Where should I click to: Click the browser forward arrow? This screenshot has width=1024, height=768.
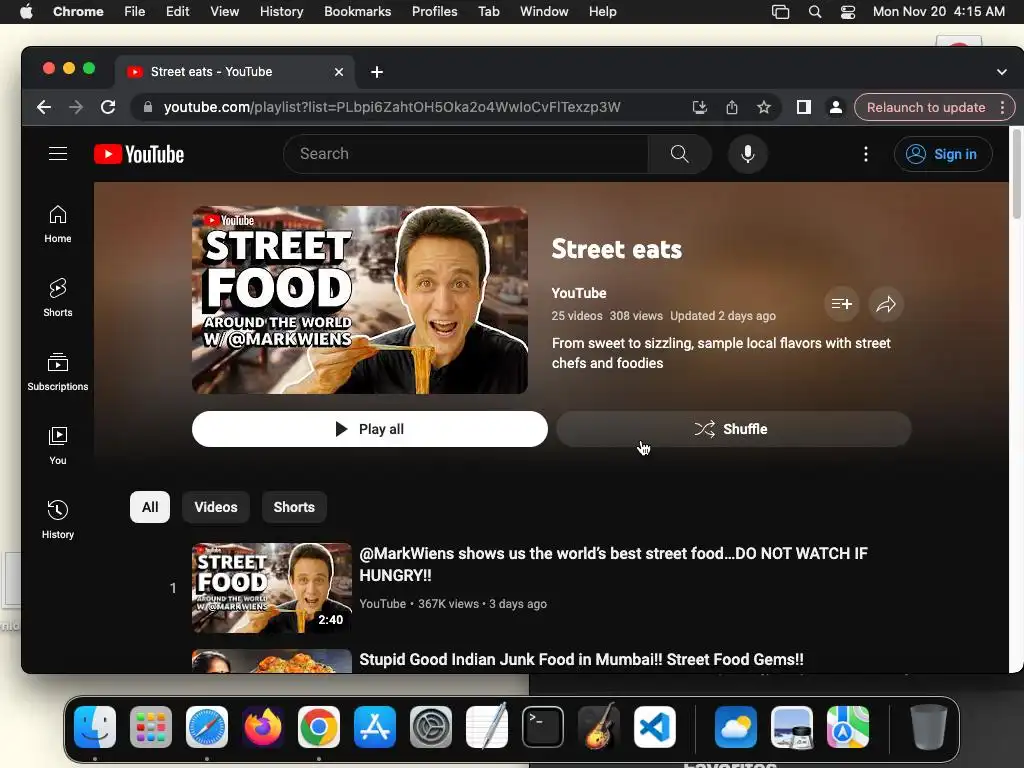[76, 107]
